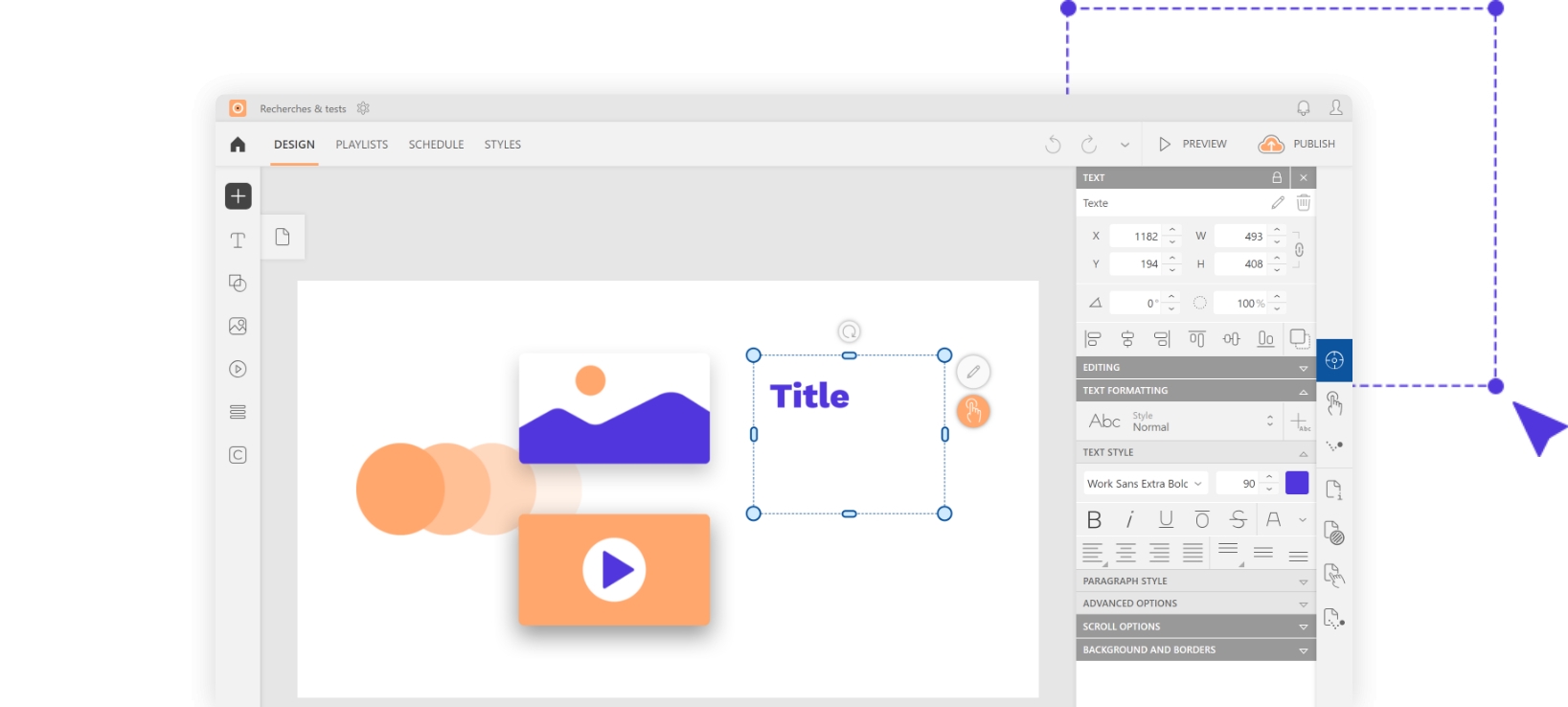Align element to the top edge
The height and width of the screenshot is (707, 1568).
click(1196, 339)
